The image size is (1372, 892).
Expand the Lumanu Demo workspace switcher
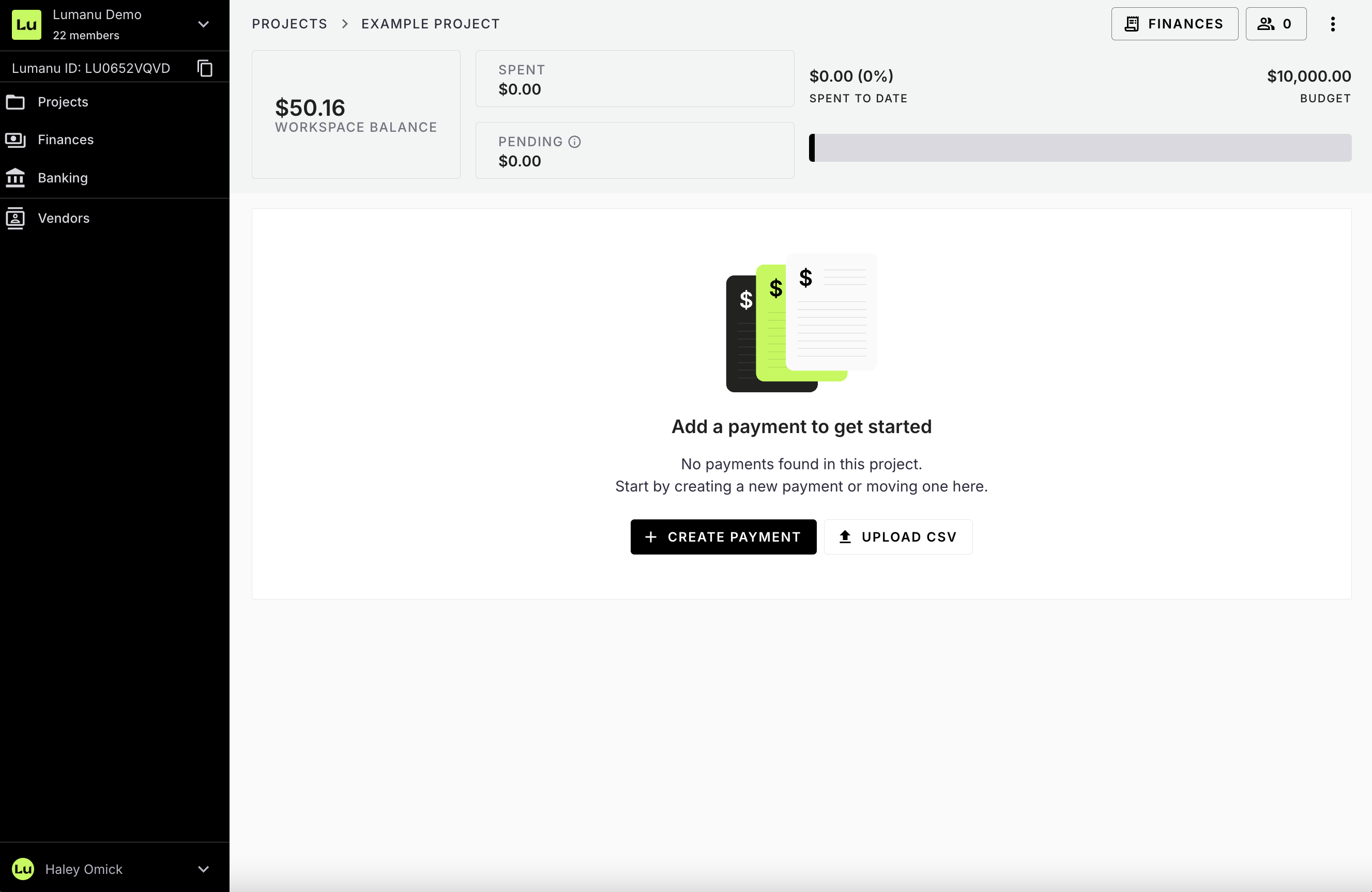[203, 24]
